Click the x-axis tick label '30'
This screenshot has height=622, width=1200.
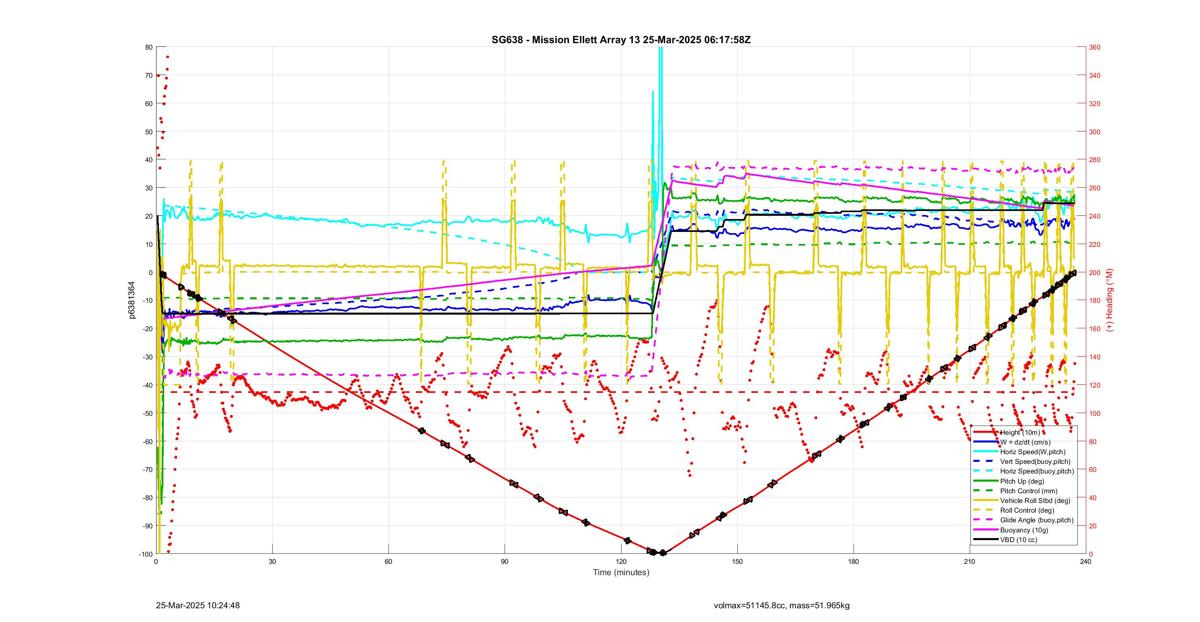click(x=272, y=562)
